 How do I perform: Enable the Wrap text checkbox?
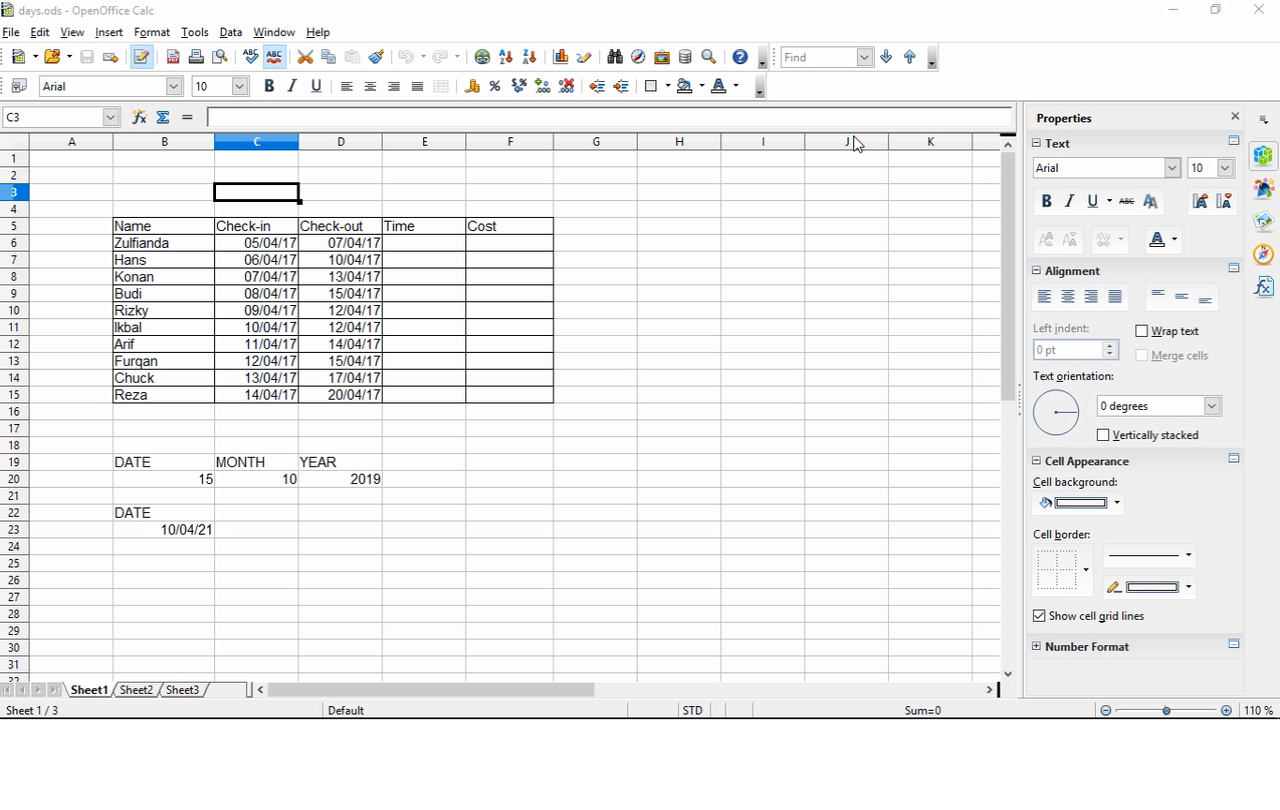coord(1141,330)
